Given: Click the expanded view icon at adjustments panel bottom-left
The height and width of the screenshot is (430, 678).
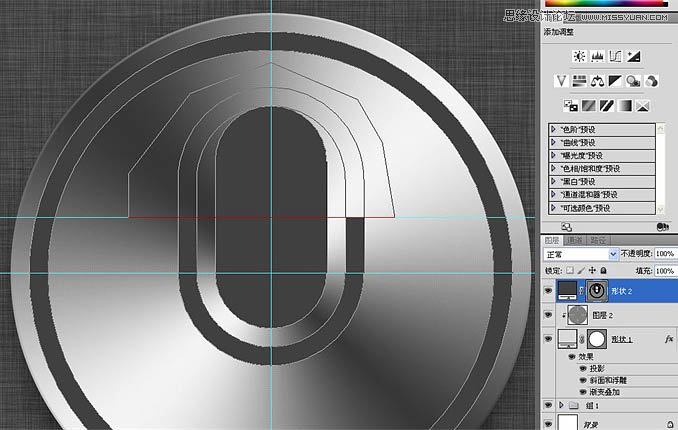Looking at the screenshot, I should coord(566,227).
